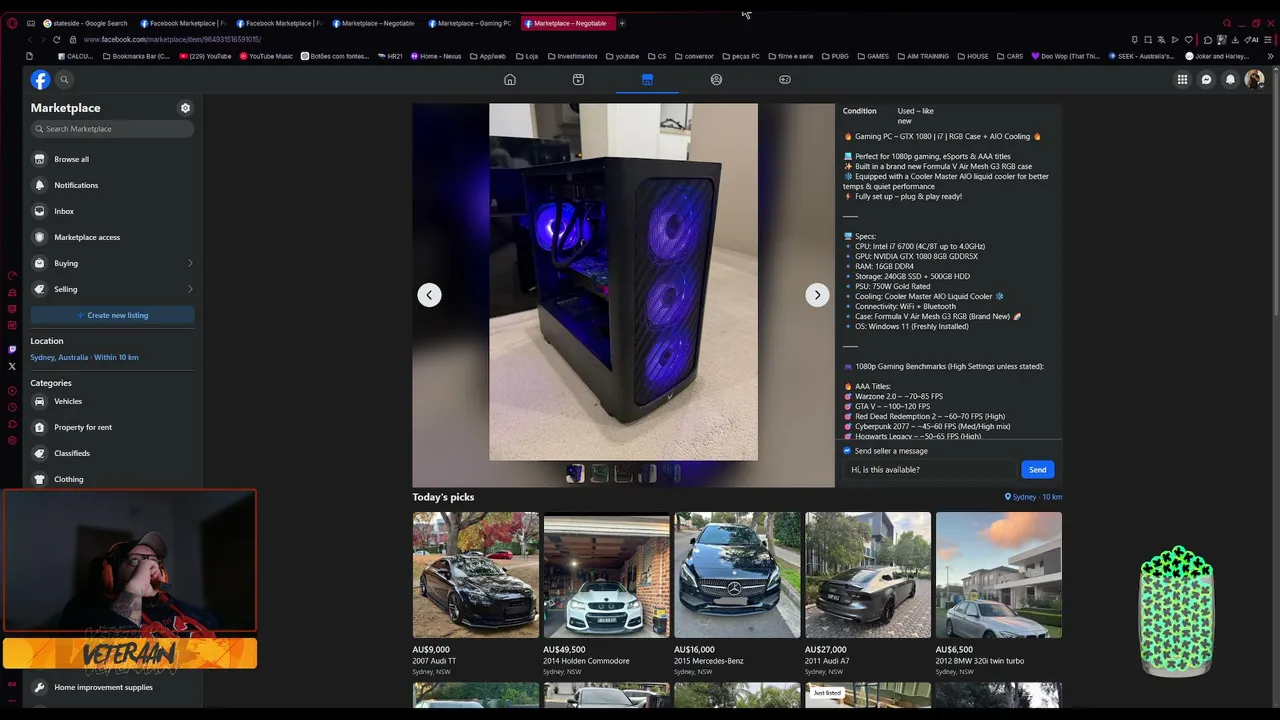Image resolution: width=1280 pixels, height=720 pixels.
Task: Open the Gaming controller icon in top nav
Action: coord(785,80)
